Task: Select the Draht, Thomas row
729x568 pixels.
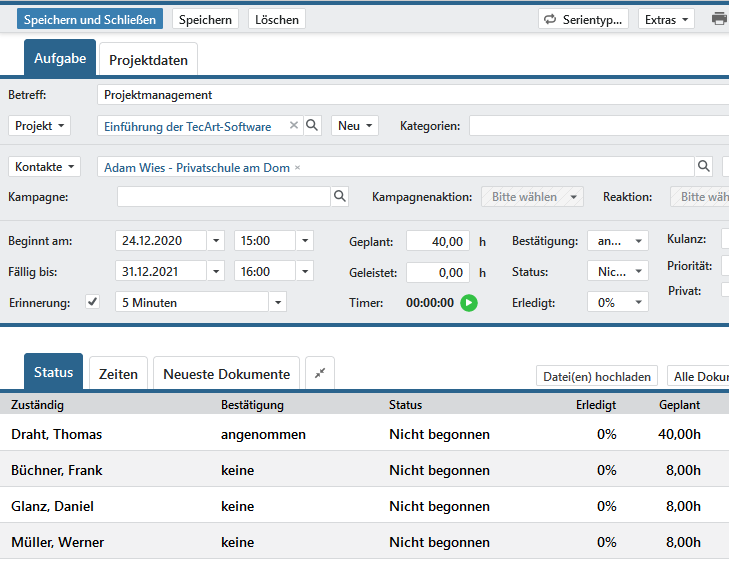Action: 364,434
